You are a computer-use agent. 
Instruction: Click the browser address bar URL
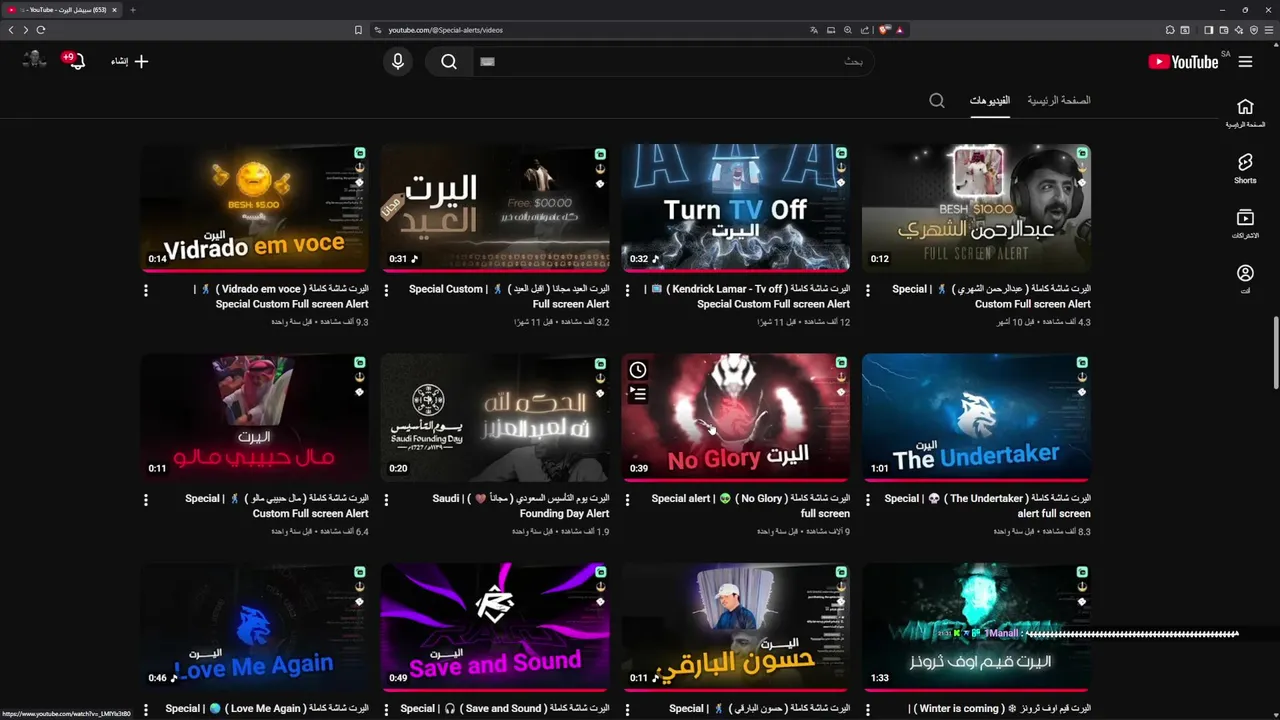pyautogui.click(x=446, y=30)
